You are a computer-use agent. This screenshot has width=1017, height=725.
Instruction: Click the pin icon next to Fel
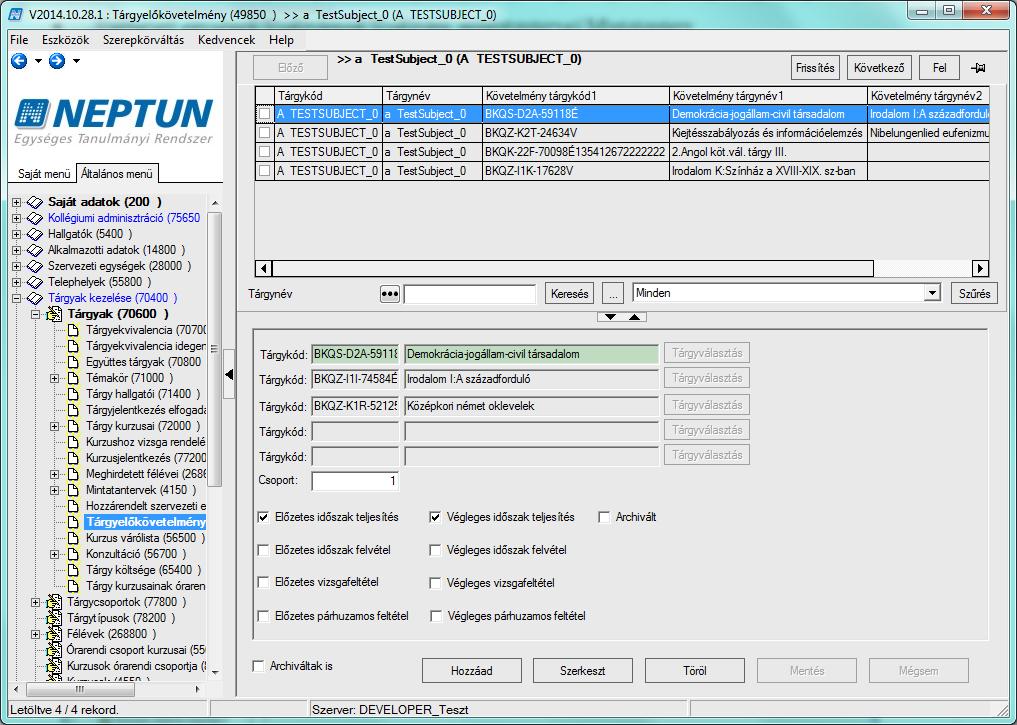click(978, 68)
